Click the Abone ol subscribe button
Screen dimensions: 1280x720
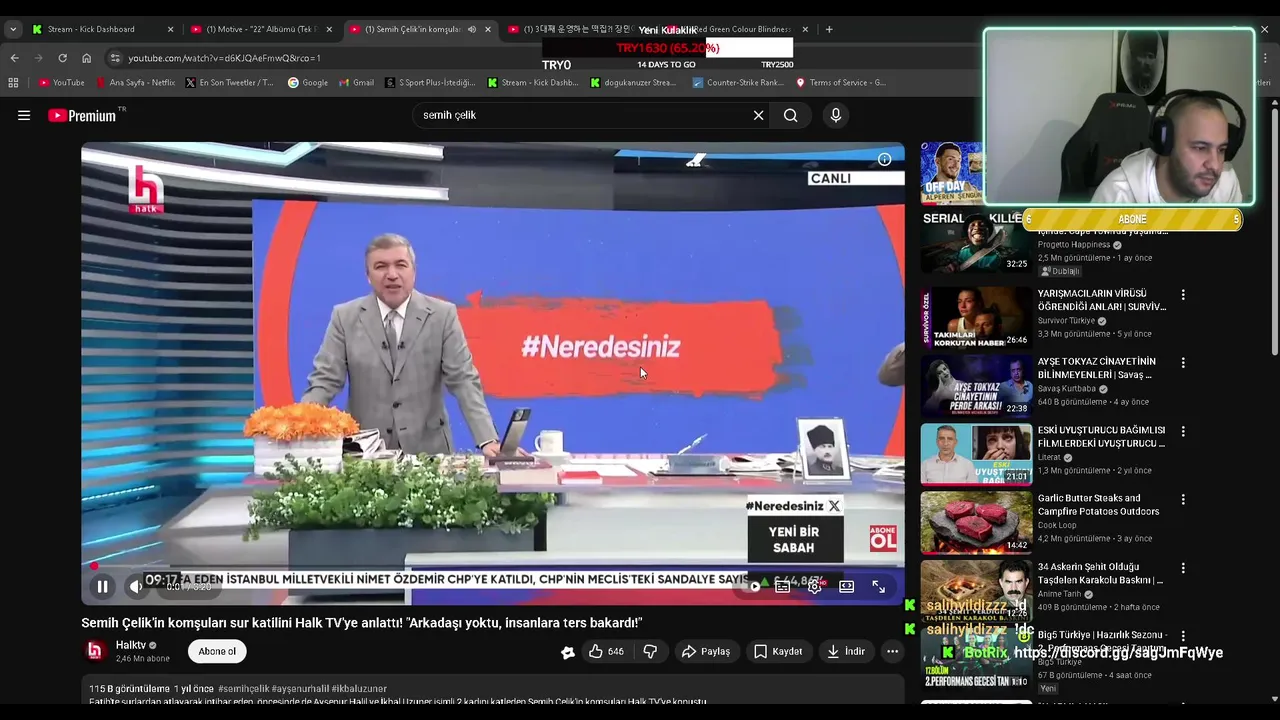pyautogui.click(x=217, y=651)
